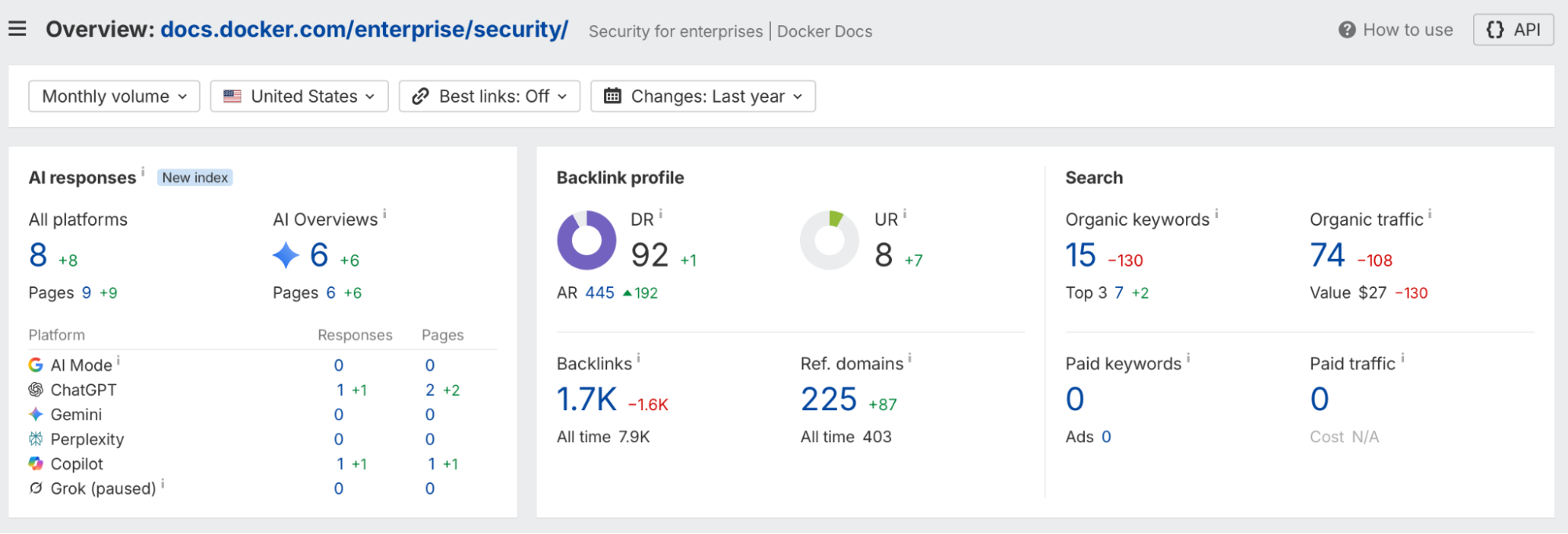Click the calendar icon in Changes filter
Viewport: 1568px width, 534px height.
[x=613, y=96]
